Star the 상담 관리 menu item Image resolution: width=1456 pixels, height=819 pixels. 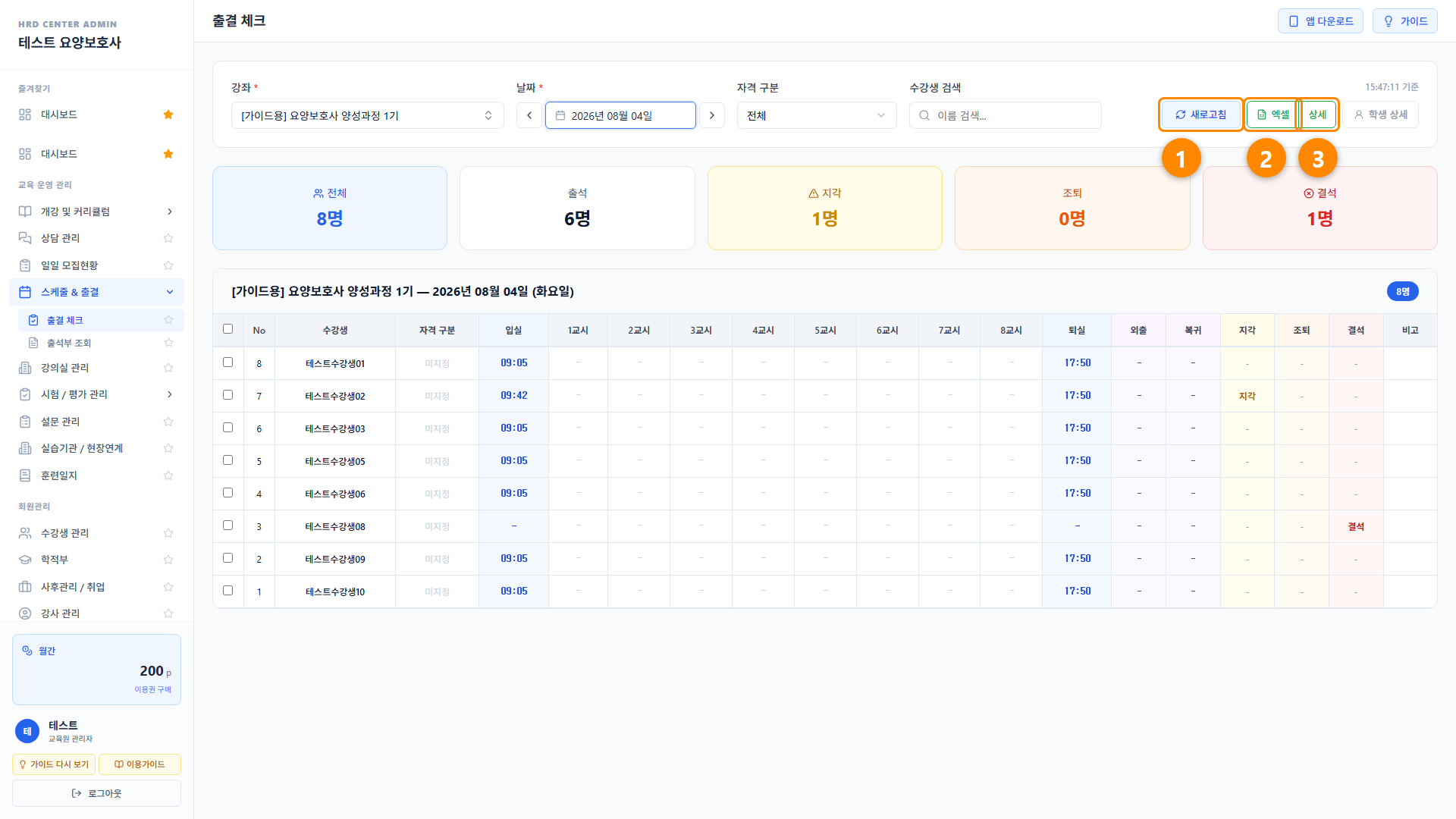(x=168, y=238)
